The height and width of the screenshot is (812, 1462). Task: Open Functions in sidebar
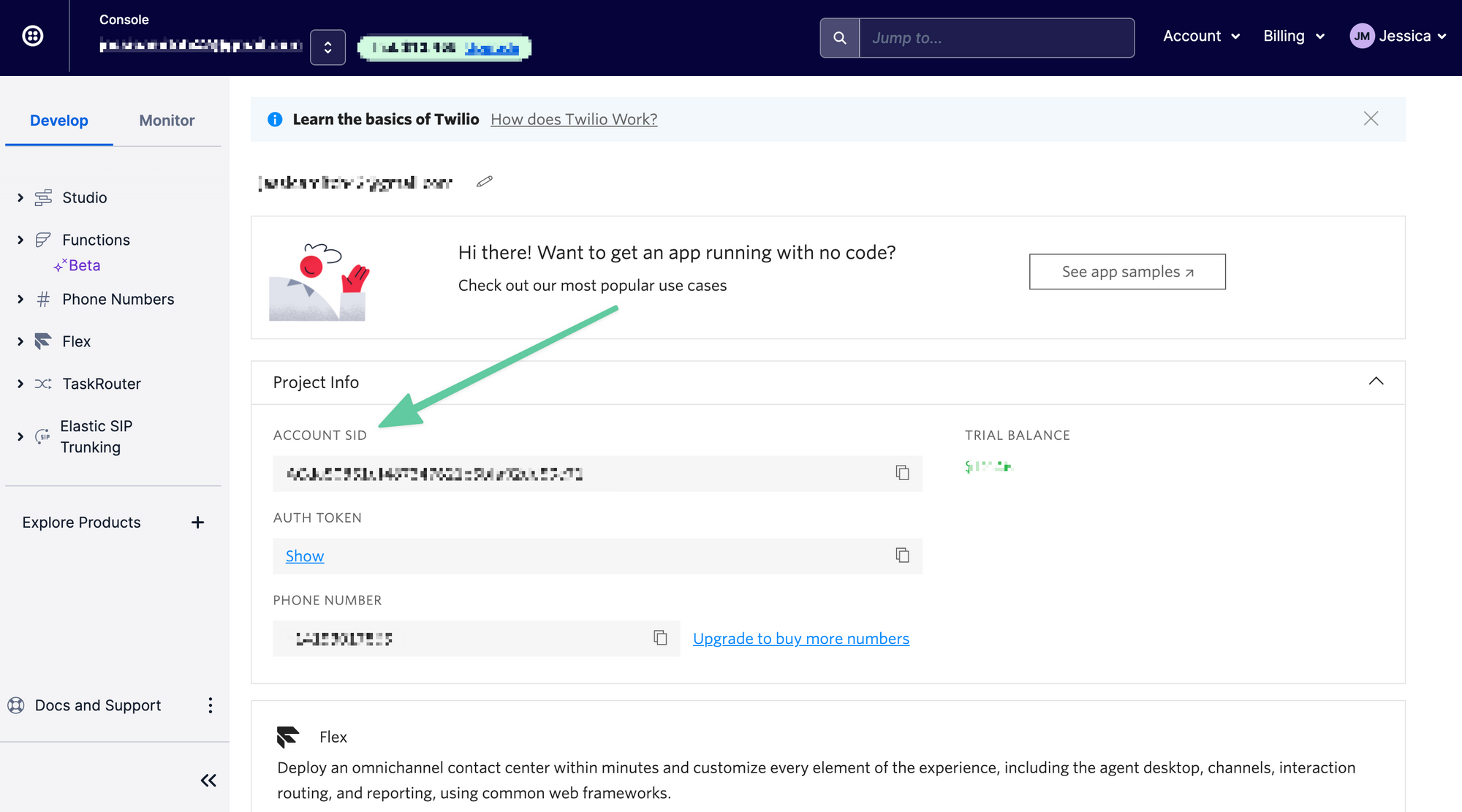click(x=96, y=240)
